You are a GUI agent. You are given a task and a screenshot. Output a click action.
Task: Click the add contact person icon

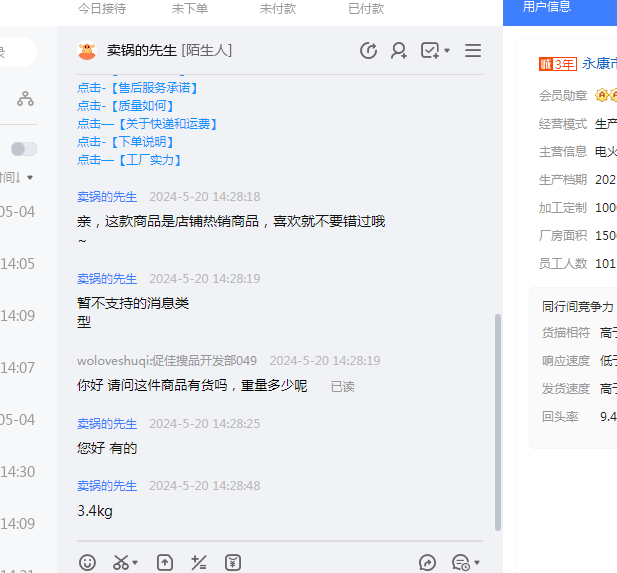tap(399, 51)
